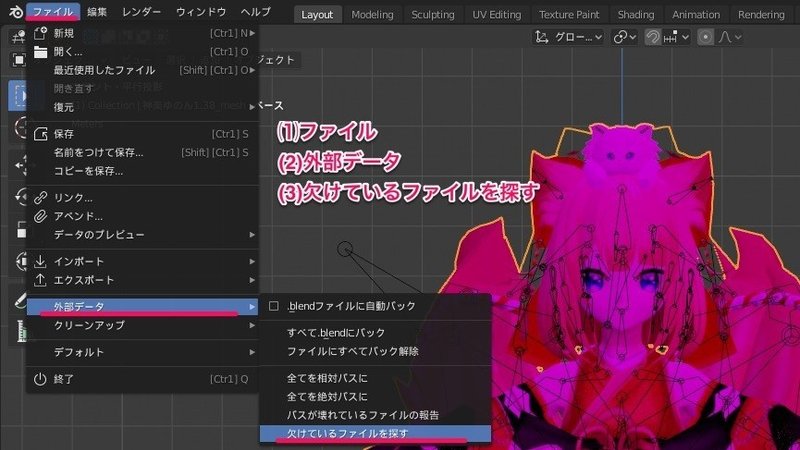This screenshot has width=800, height=450.
Task: Open the ヘルプ menu
Action: 256,12
